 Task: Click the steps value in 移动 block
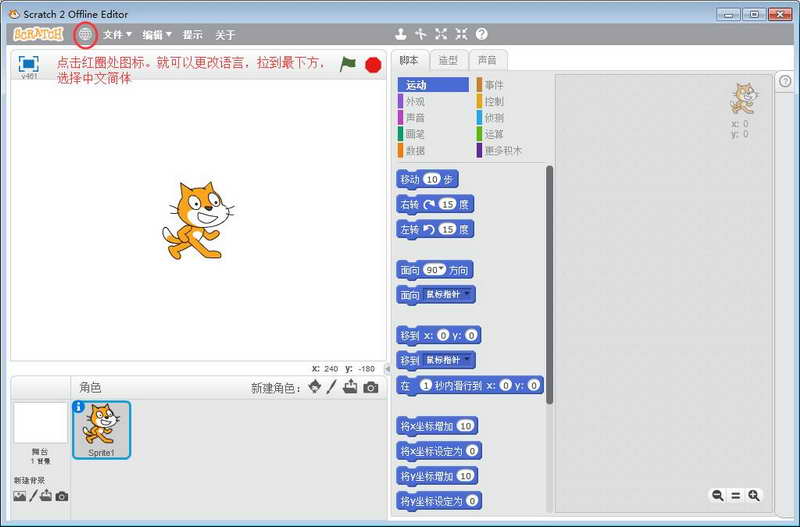pos(432,179)
